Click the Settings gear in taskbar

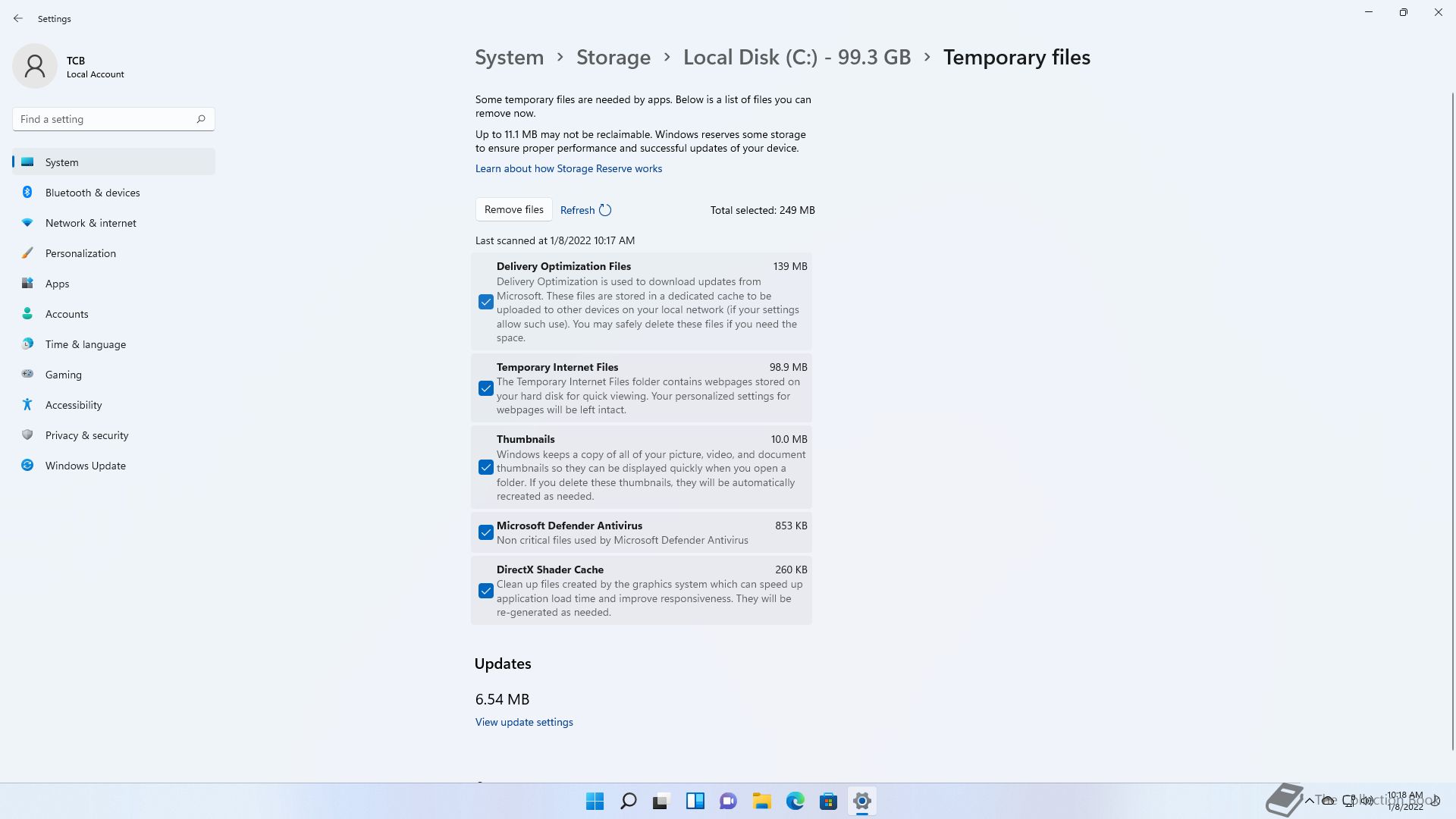[x=862, y=801]
